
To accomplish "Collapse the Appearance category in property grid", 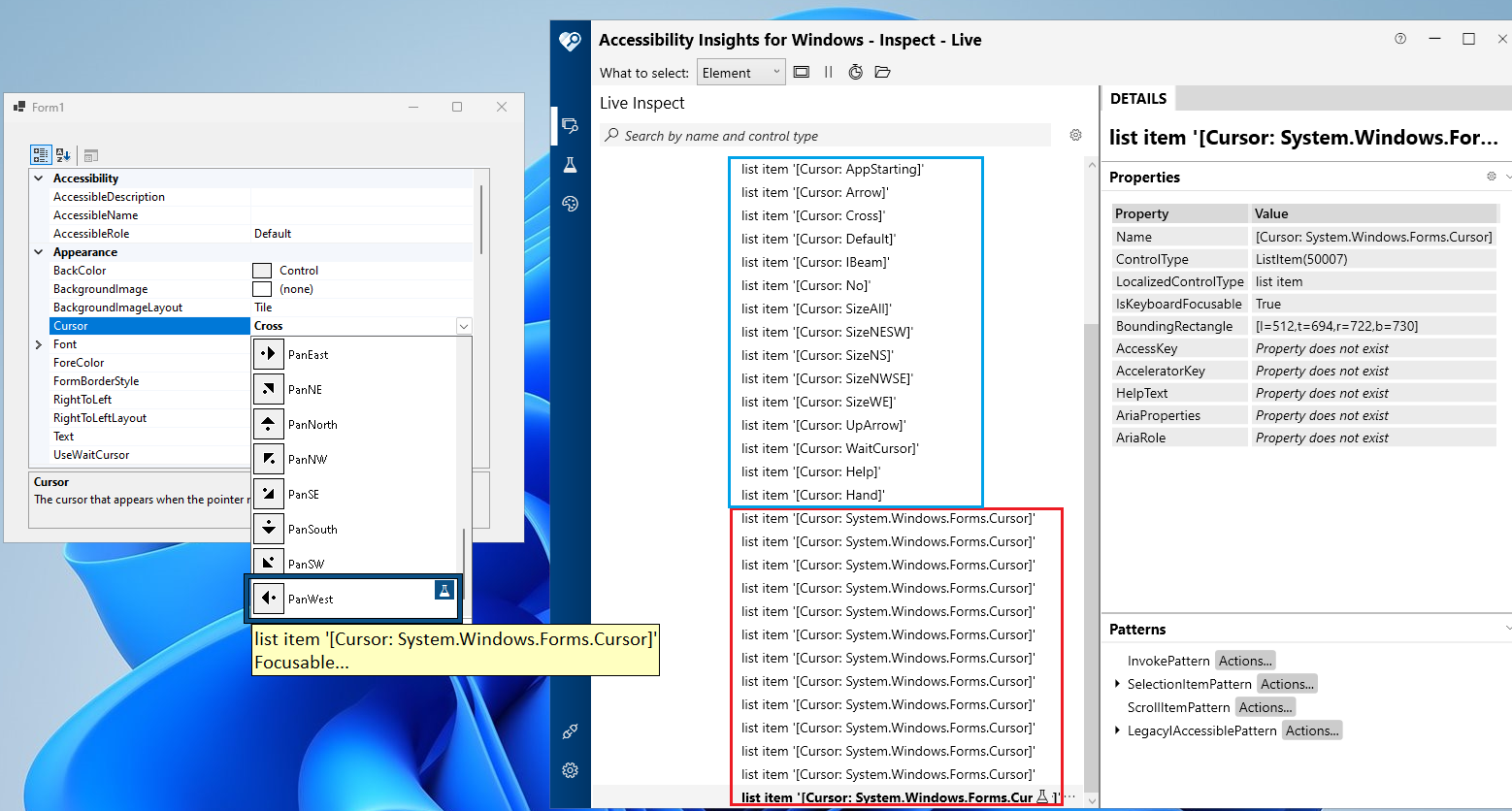I will coord(39,251).
